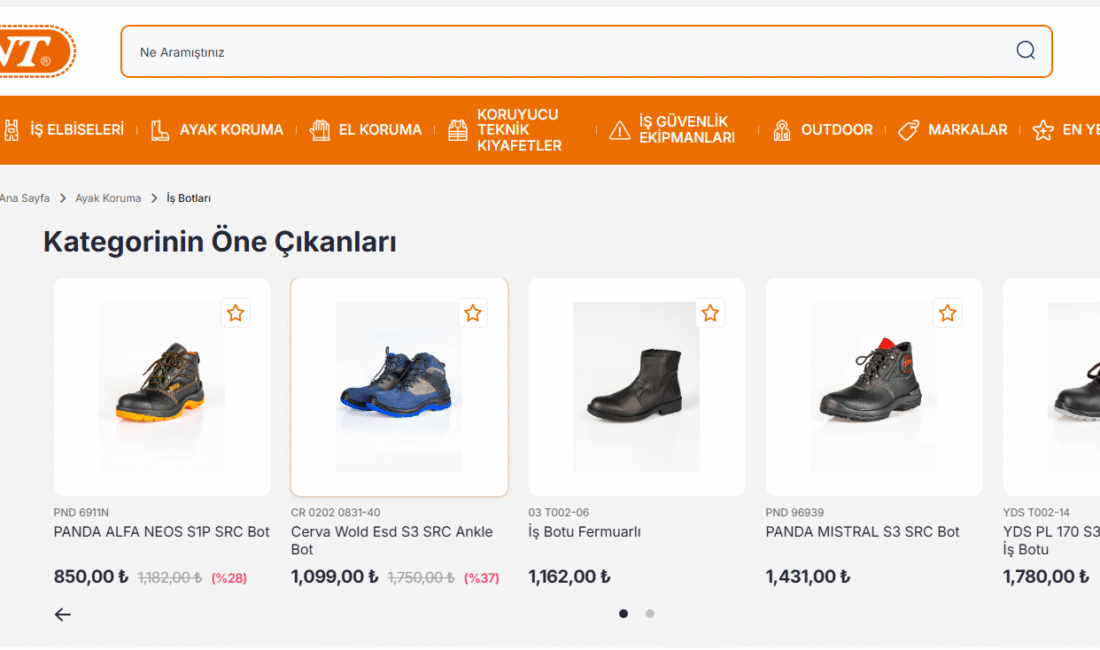Image resolution: width=1100 pixels, height=650 pixels.
Task: Click the İş Elbiseleri clothing icon
Action: click(12, 129)
